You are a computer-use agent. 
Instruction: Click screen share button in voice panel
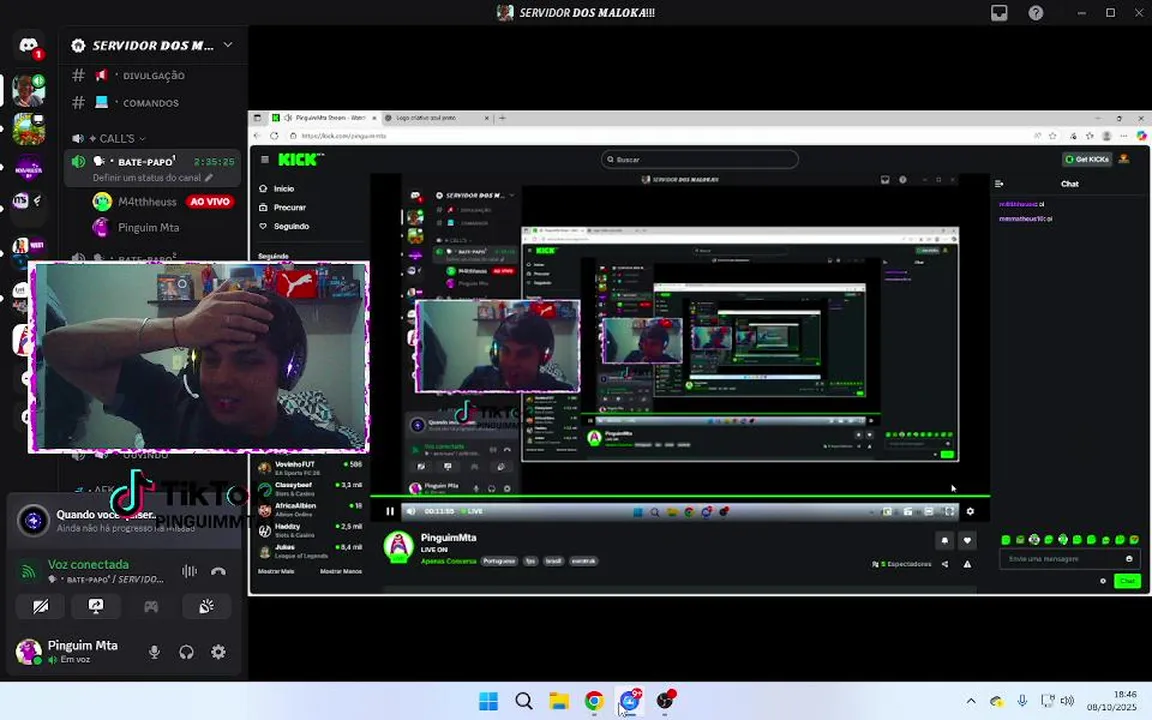coord(96,606)
